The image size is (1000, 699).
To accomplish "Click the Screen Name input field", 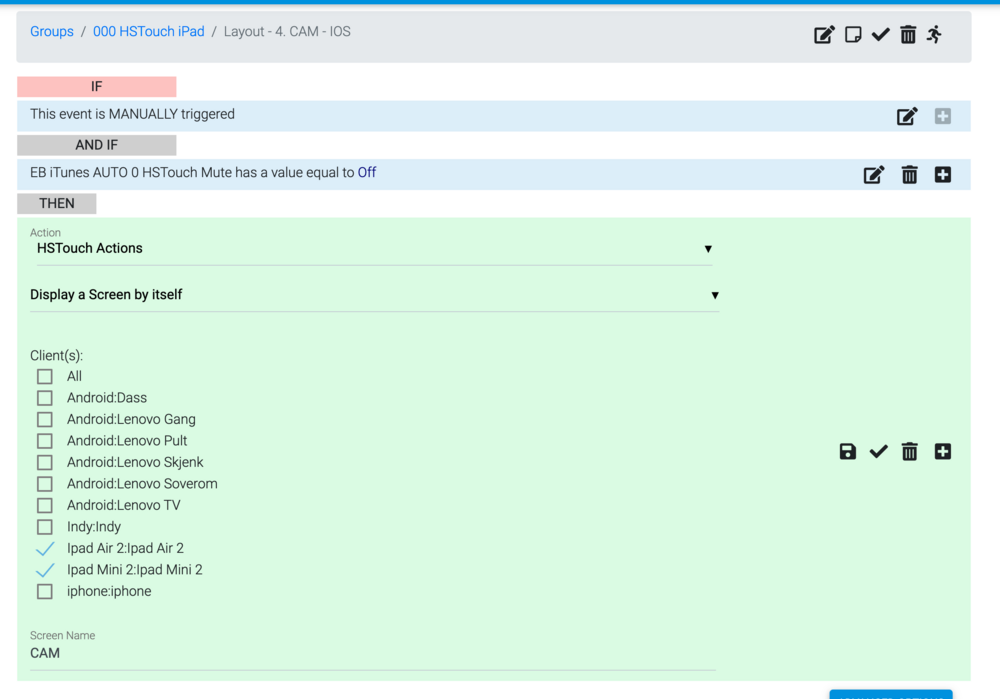I will [x=372, y=654].
